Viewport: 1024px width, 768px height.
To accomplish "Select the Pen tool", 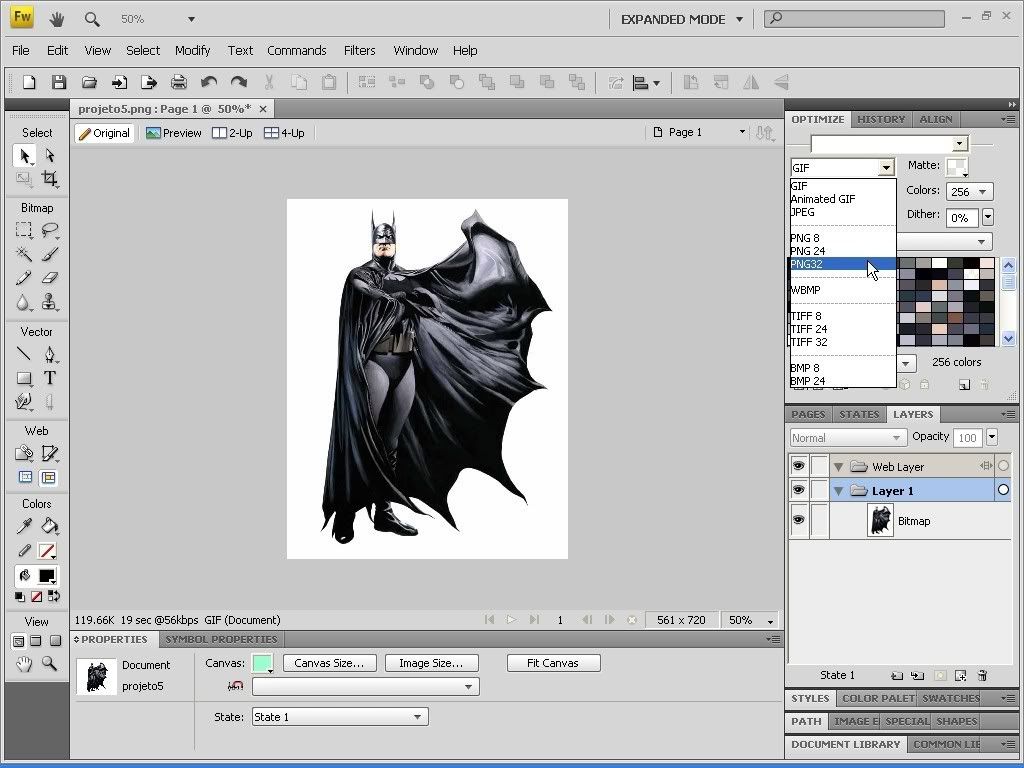I will (50, 354).
